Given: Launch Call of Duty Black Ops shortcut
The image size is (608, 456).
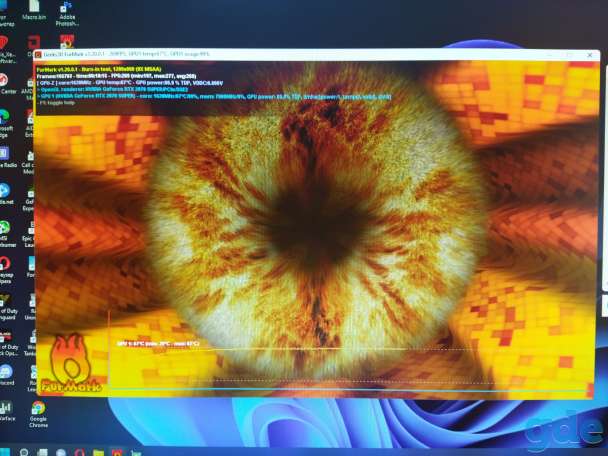Looking at the screenshot, I should tap(8, 343).
